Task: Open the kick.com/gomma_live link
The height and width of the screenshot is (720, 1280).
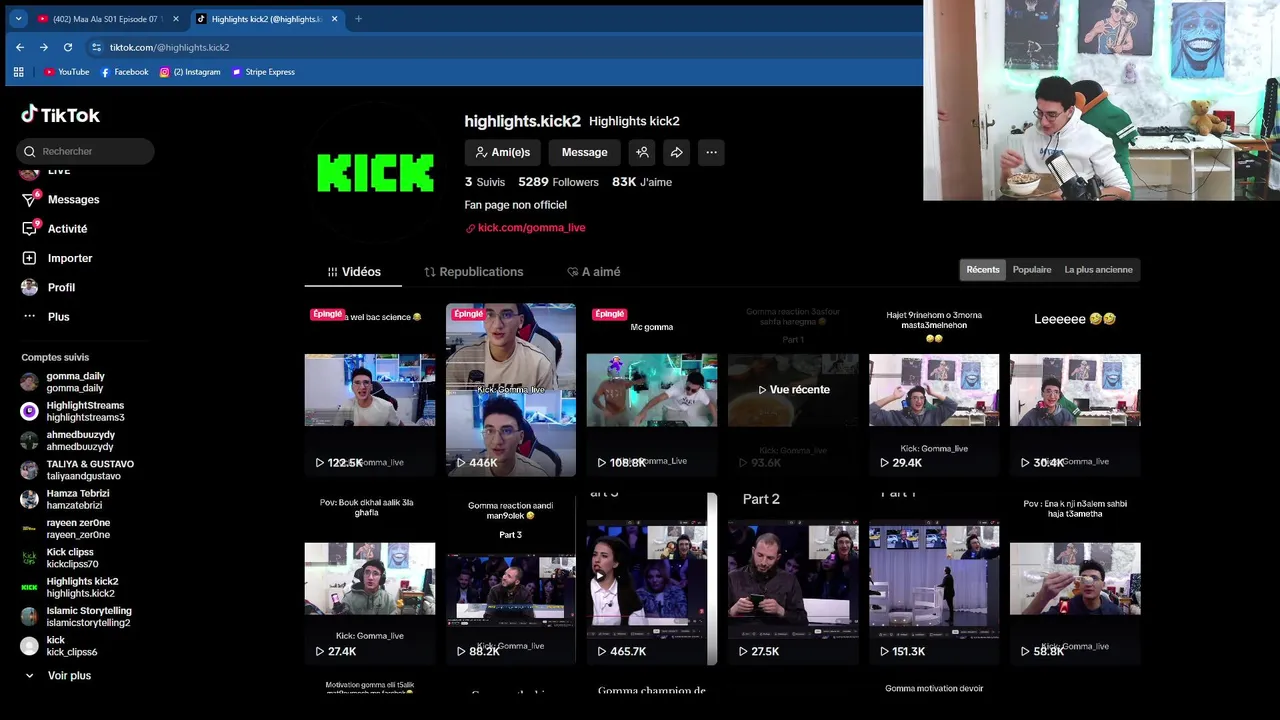Action: click(x=526, y=228)
